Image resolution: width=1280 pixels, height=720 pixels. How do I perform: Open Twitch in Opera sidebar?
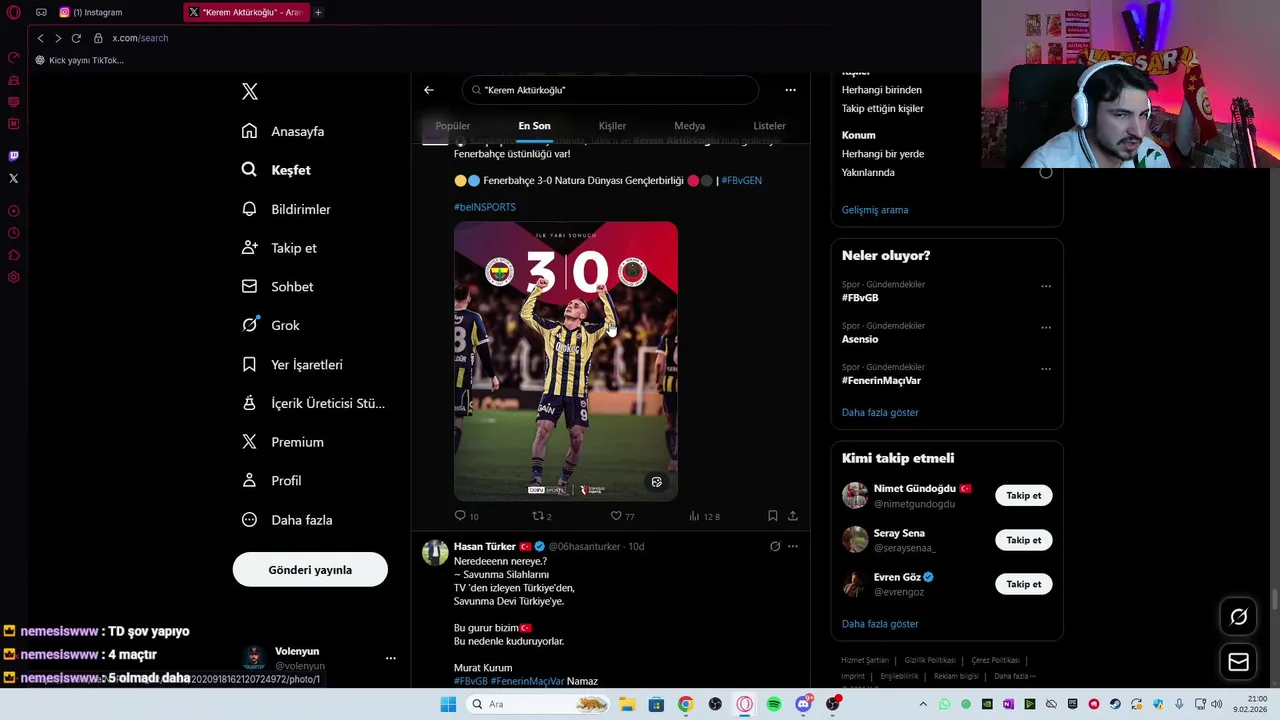tap(13, 156)
